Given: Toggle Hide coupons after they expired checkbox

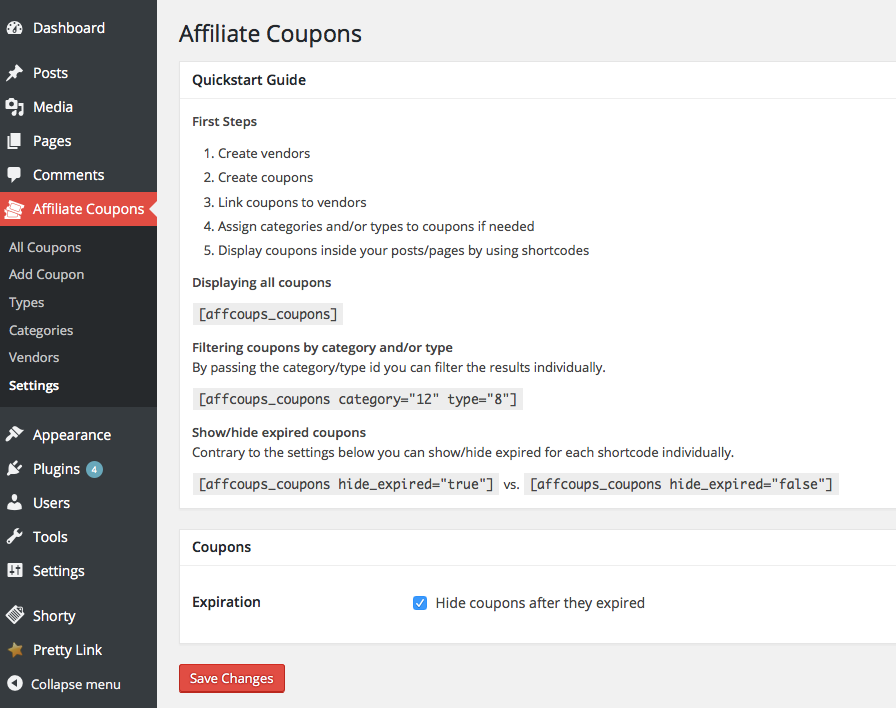Looking at the screenshot, I should pos(420,603).
